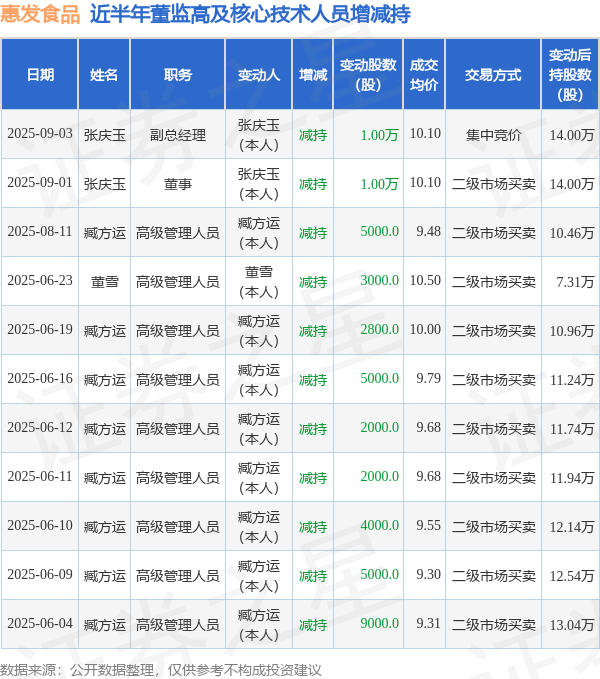Click the 4000.0 share change value
The image size is (600, 679).
click(379, 525)
